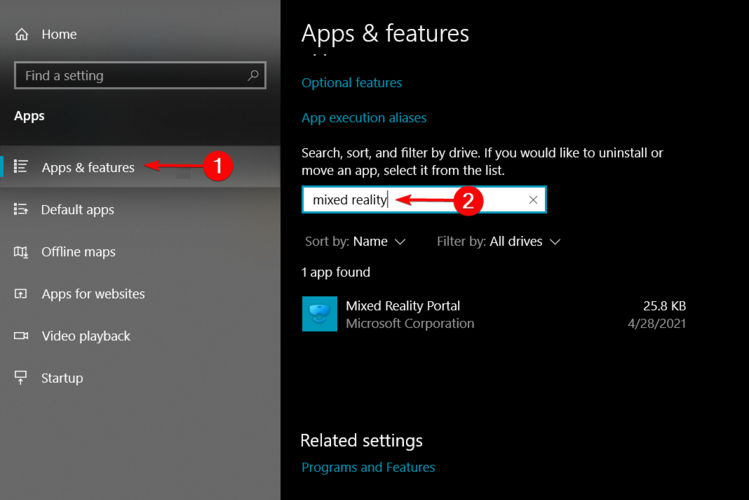The width and height of the screenshot is (749, 500).
Task: Click the 25.8 KB size value
Action: tap(664, 306)
